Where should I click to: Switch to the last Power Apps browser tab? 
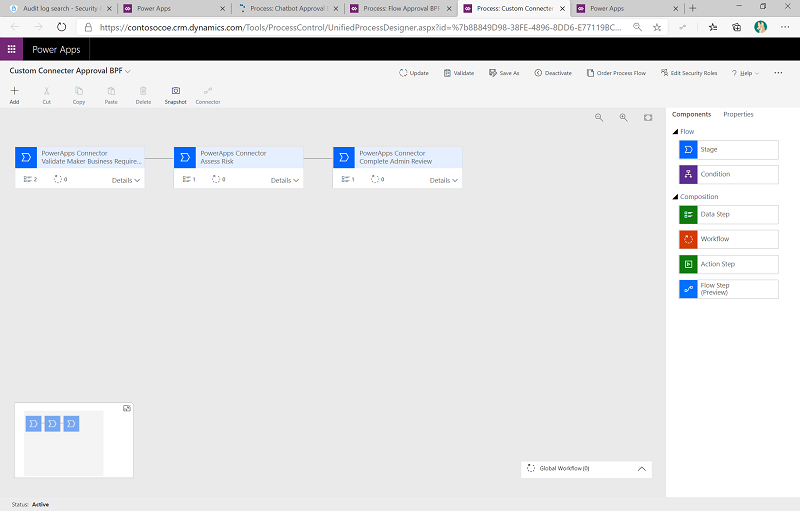click(627, 8)
